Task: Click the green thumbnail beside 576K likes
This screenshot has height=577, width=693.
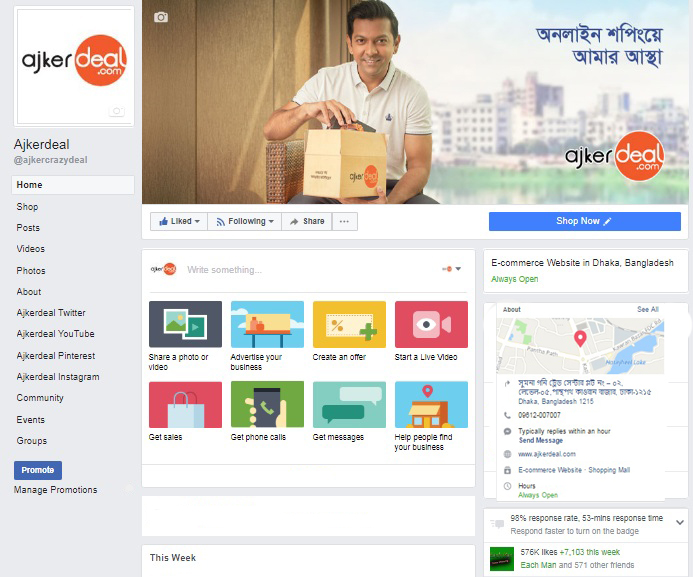Action: coord(502,559)
